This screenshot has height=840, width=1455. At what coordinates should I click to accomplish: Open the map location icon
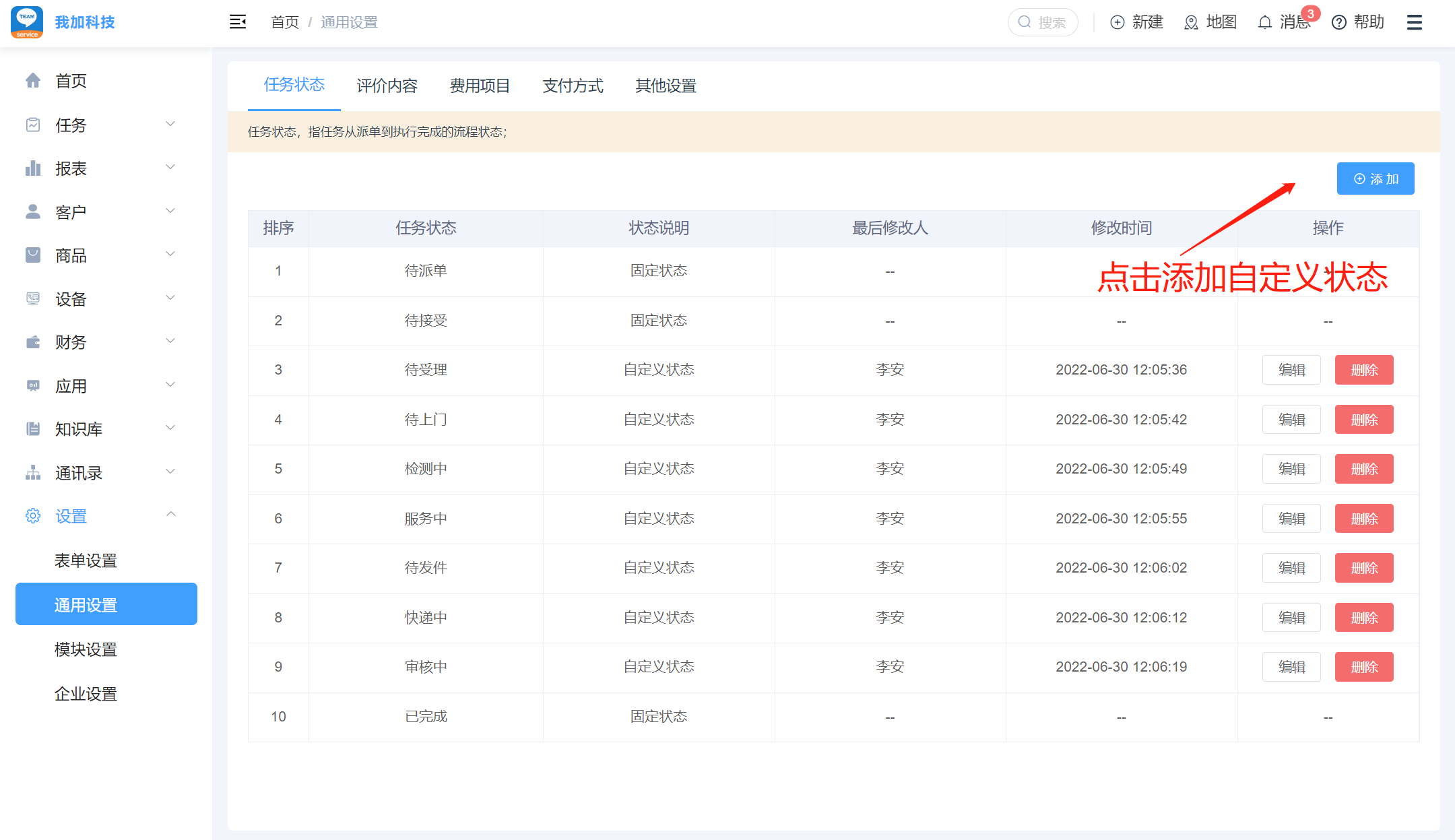[x=1190, y=22]
